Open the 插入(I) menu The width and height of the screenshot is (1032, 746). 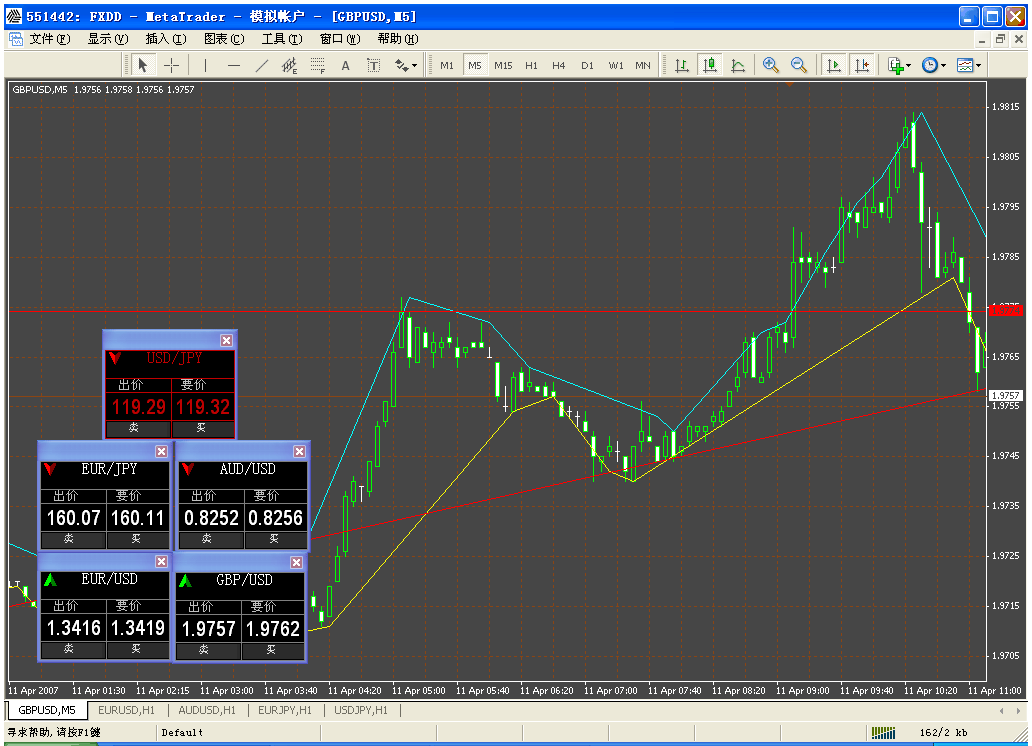166,39
